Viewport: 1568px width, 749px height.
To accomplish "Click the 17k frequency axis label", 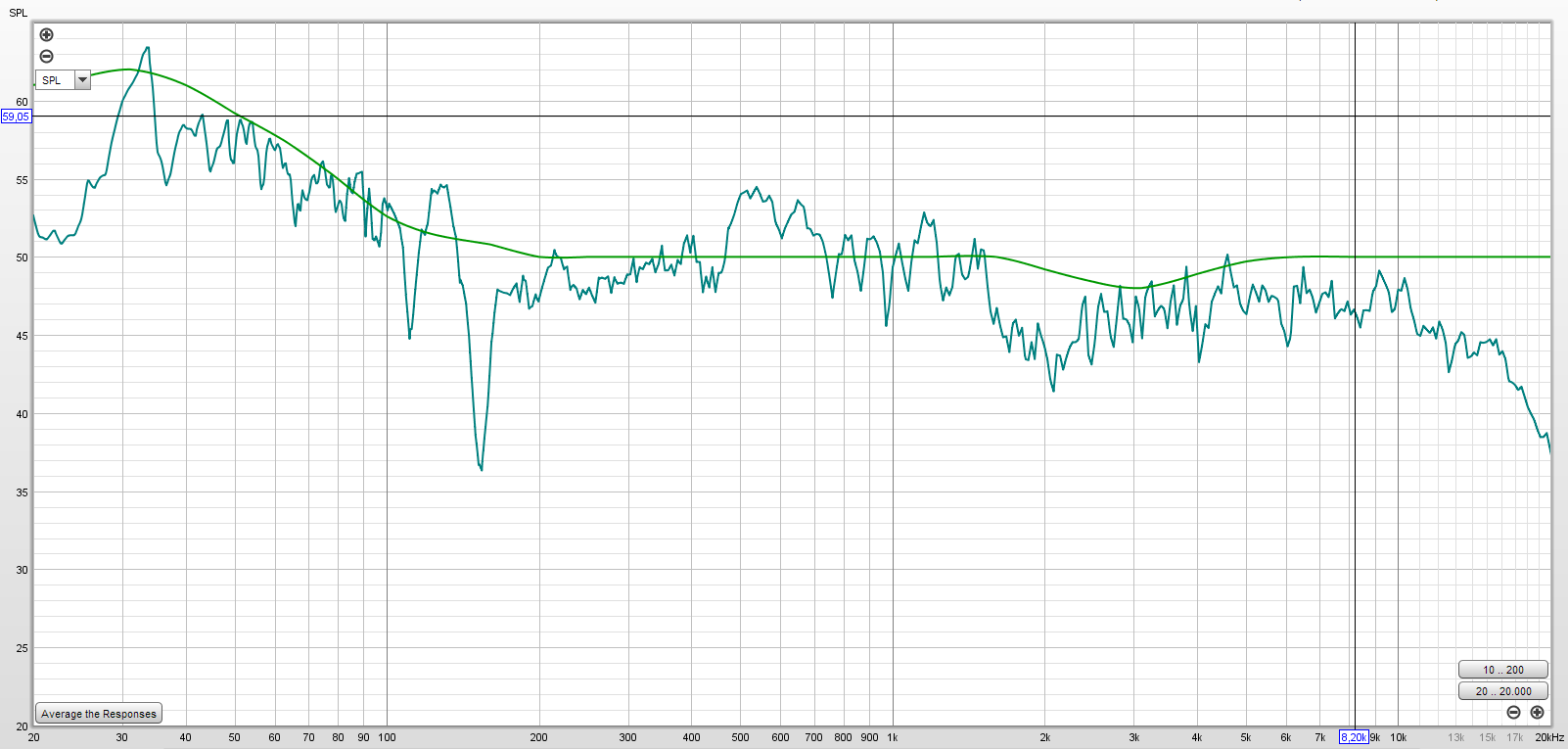I will pos(1515,737).
